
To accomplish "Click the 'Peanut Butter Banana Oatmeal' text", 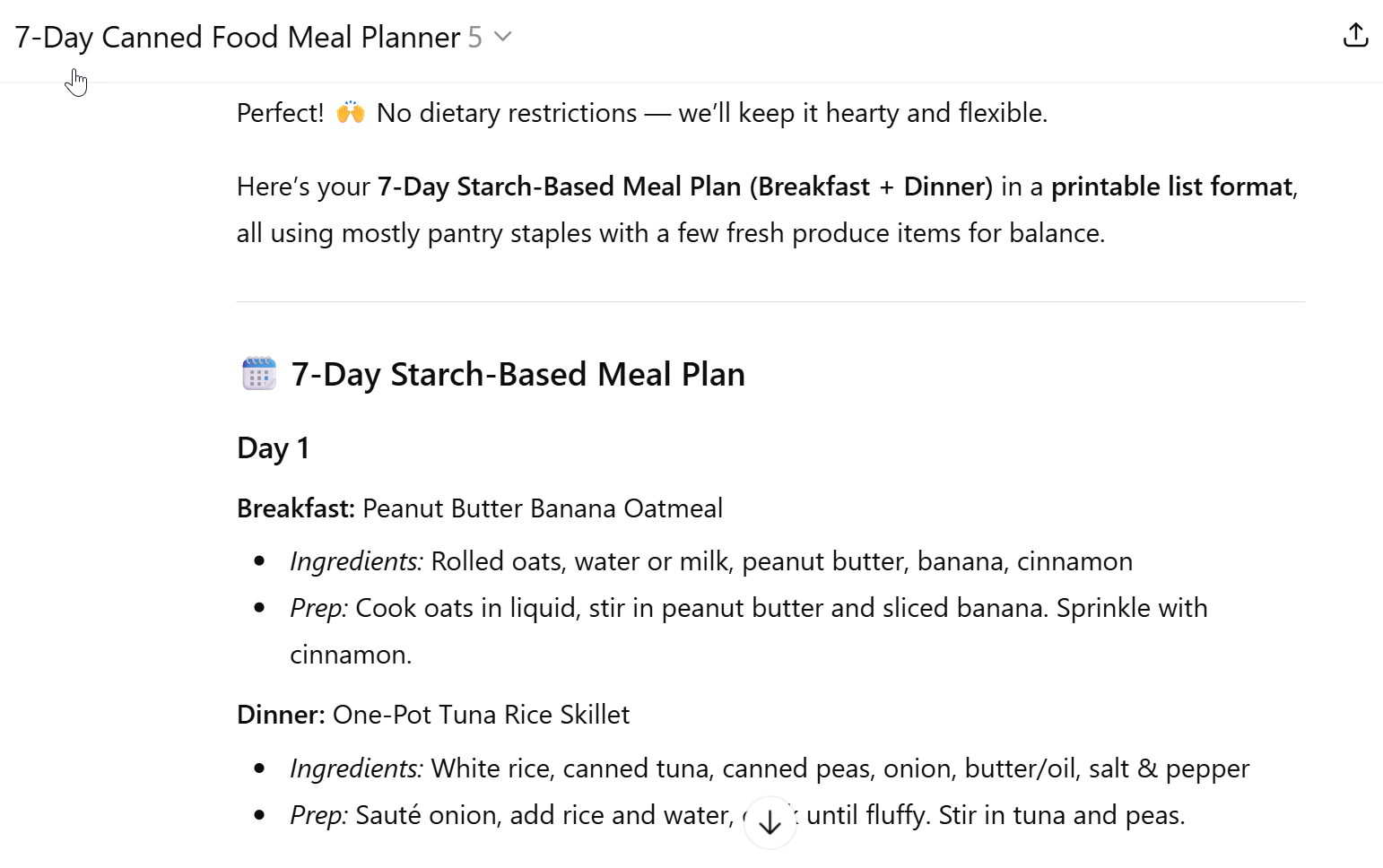I will coord(542,508).
